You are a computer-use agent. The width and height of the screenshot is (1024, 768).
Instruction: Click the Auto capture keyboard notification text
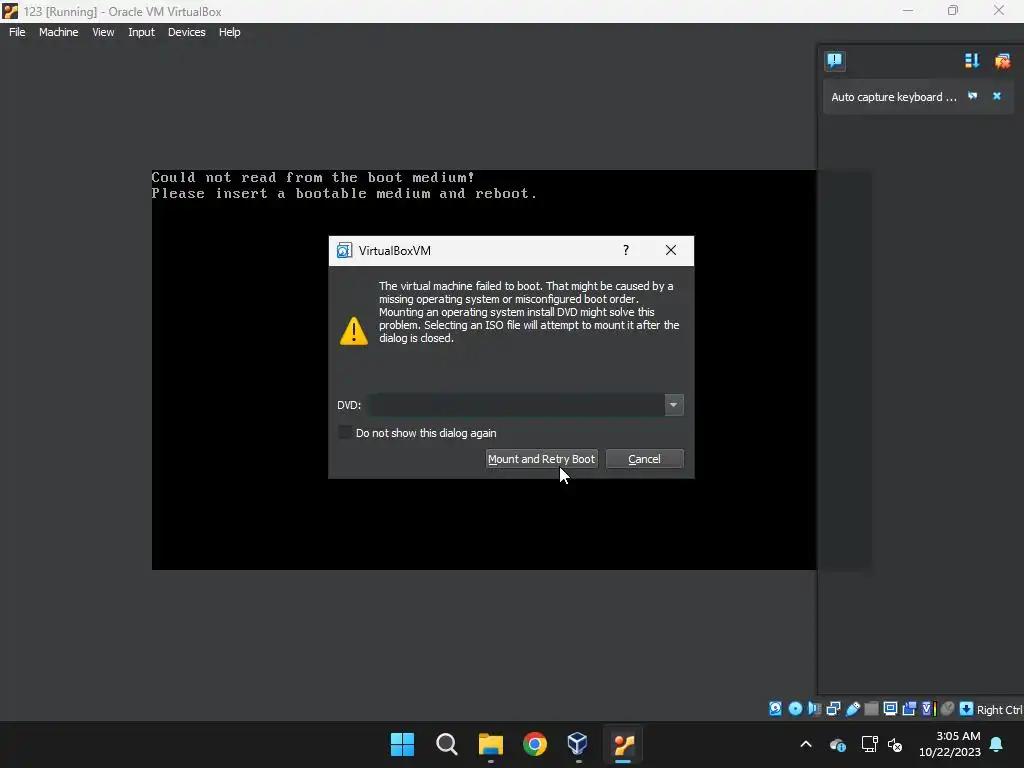click(x=893, y=97)
